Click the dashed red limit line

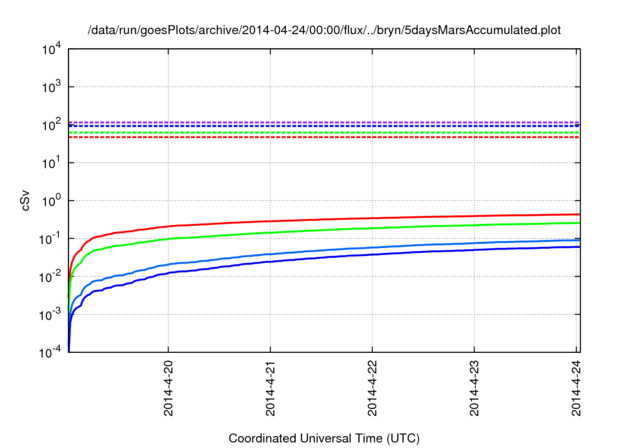[x=324, y=137]
